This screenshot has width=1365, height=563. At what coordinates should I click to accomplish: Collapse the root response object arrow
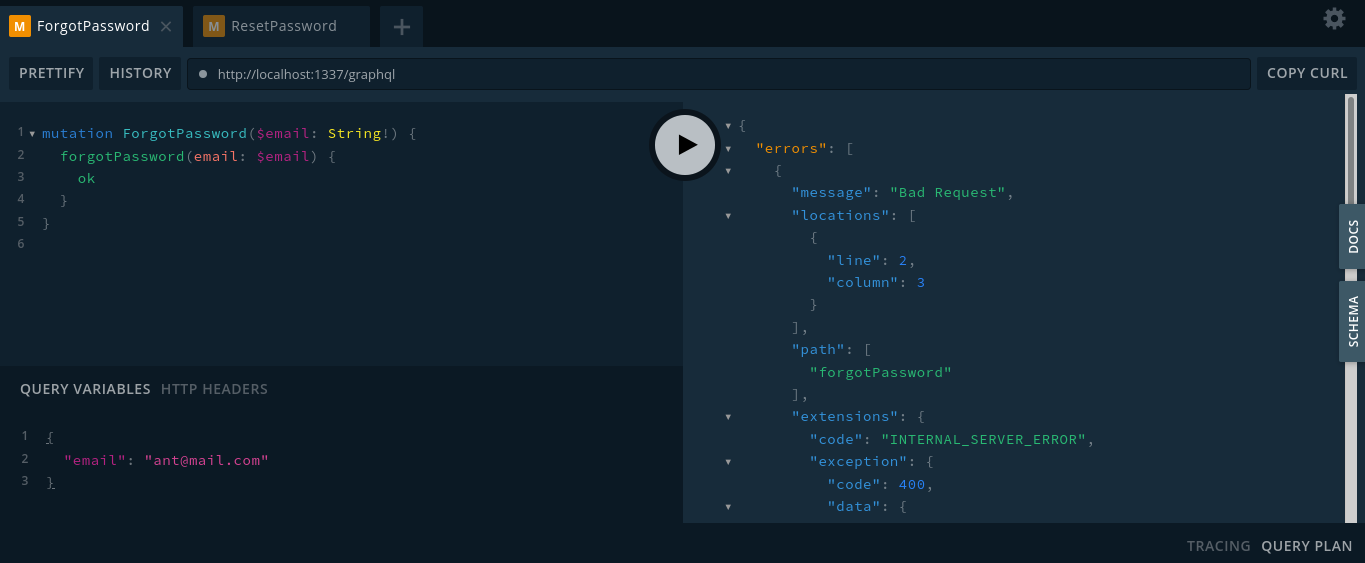tap(728, 126)
